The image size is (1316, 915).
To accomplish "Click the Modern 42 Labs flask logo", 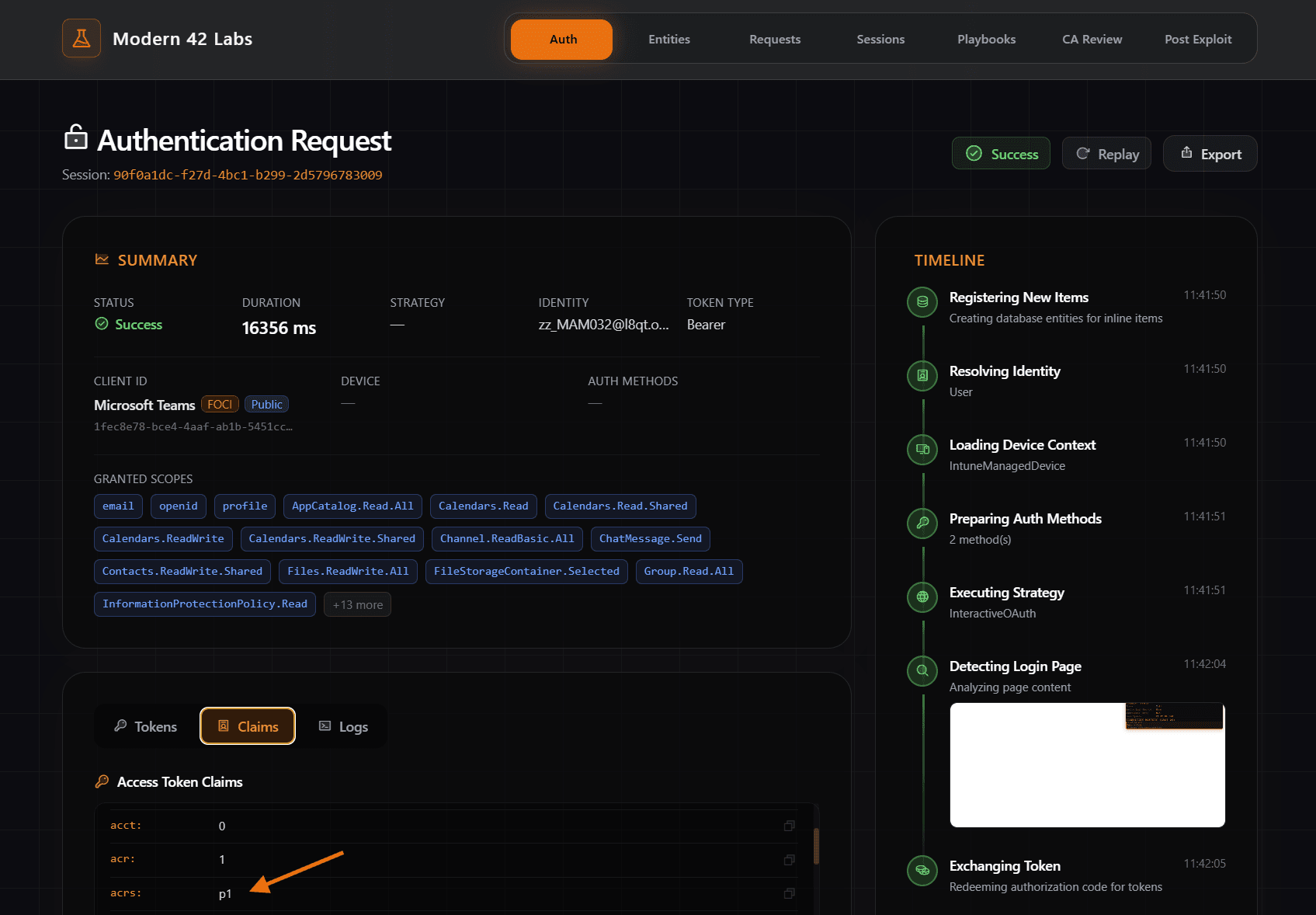I will click(82, 38).
